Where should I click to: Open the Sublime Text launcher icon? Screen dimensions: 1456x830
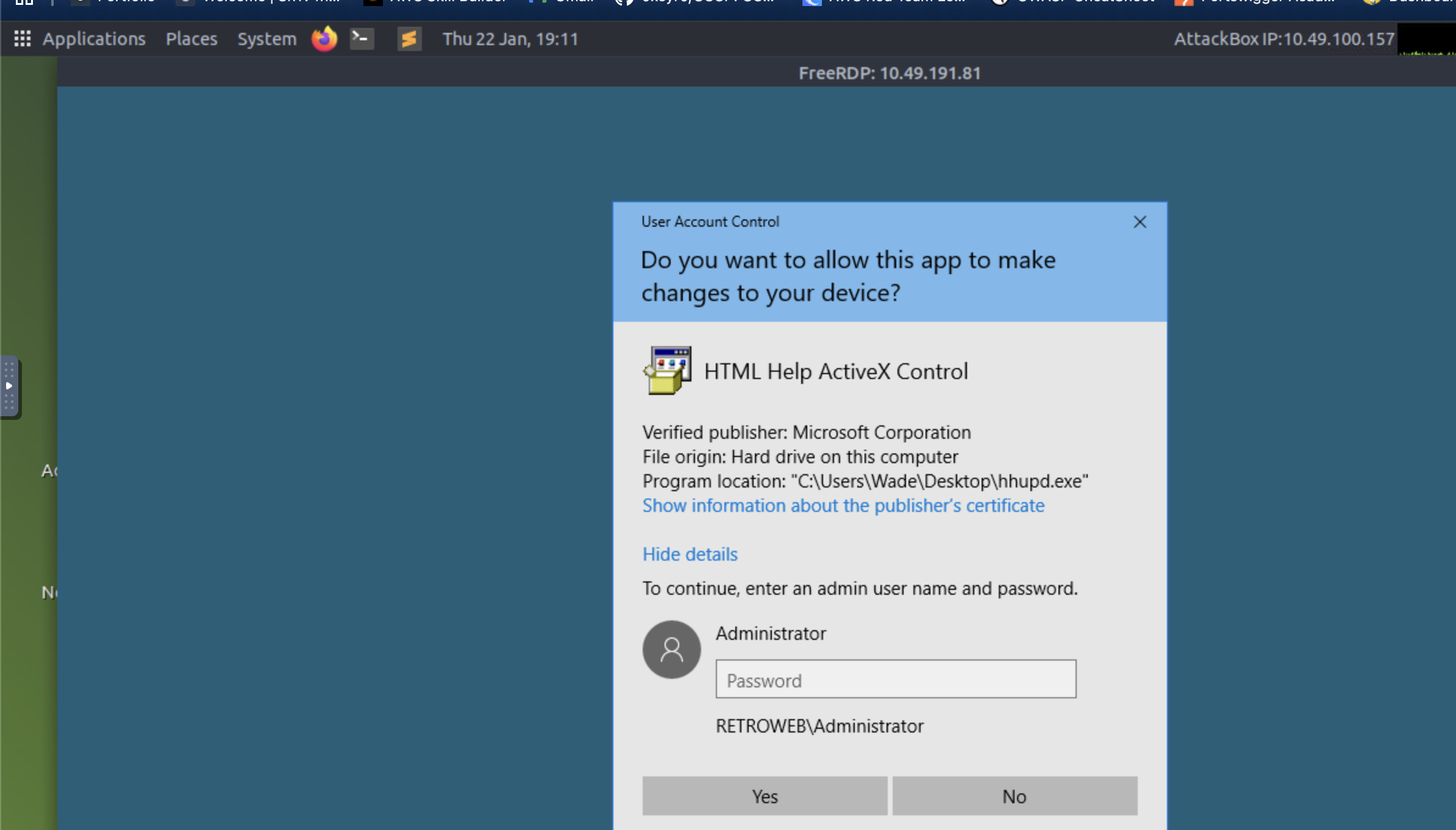click(409, 39)
